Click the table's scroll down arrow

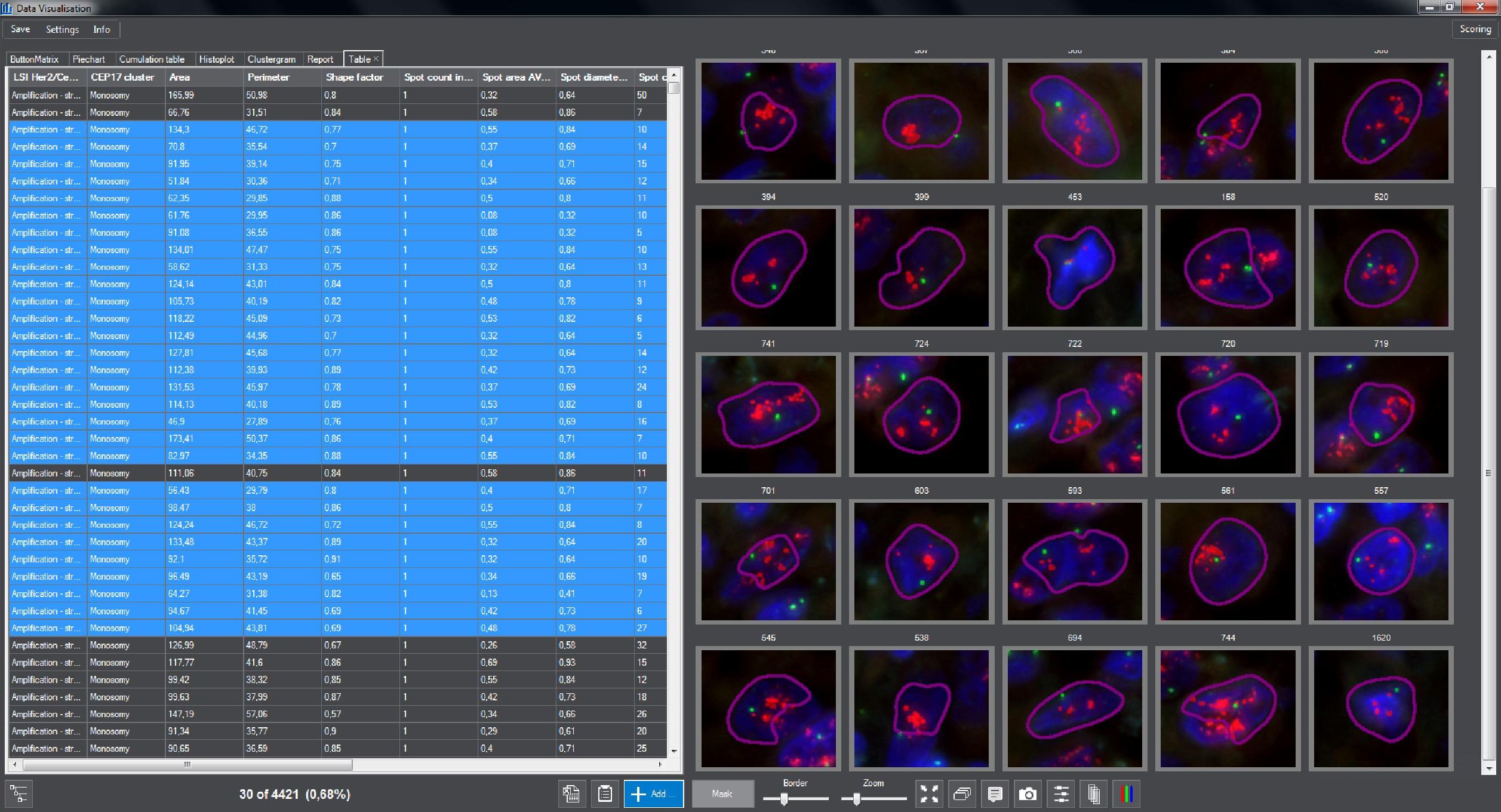[x=674, y=751]
